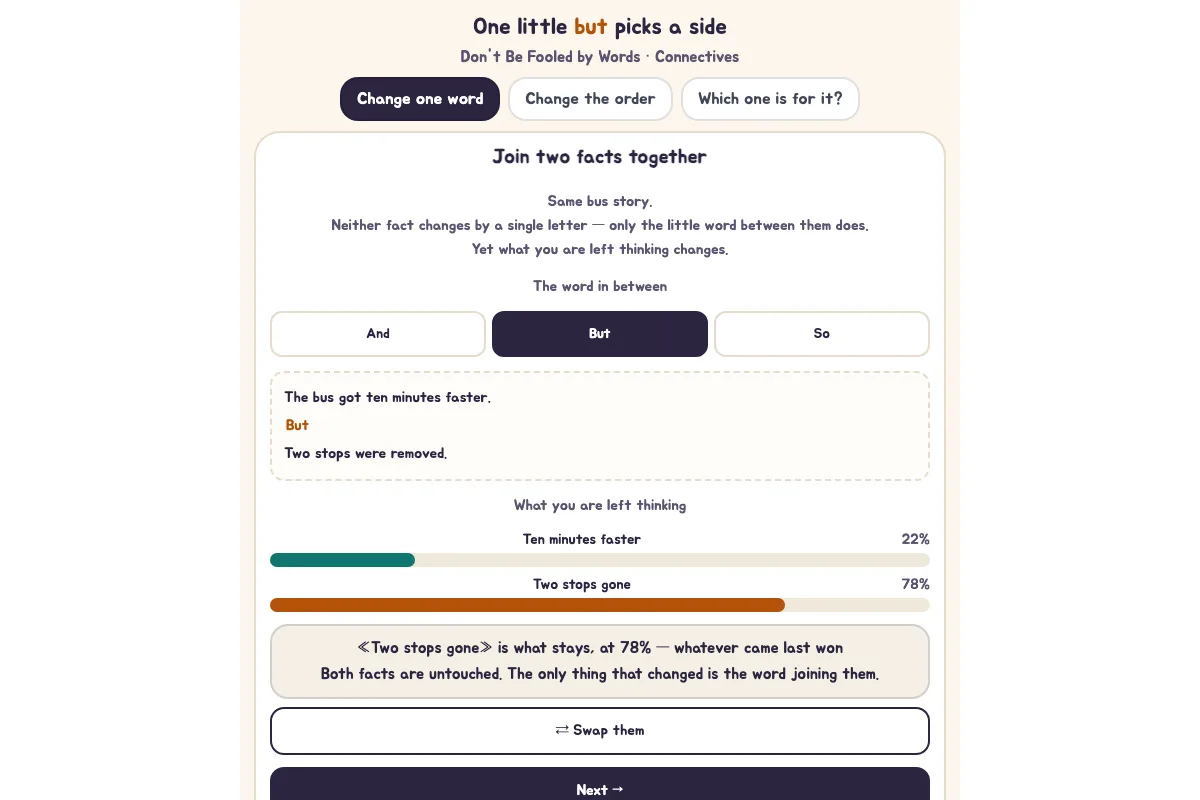Click the orange 'But' word in the sentence box
The height and width of the screenshot is (800, 1200).
pos(297,426)
